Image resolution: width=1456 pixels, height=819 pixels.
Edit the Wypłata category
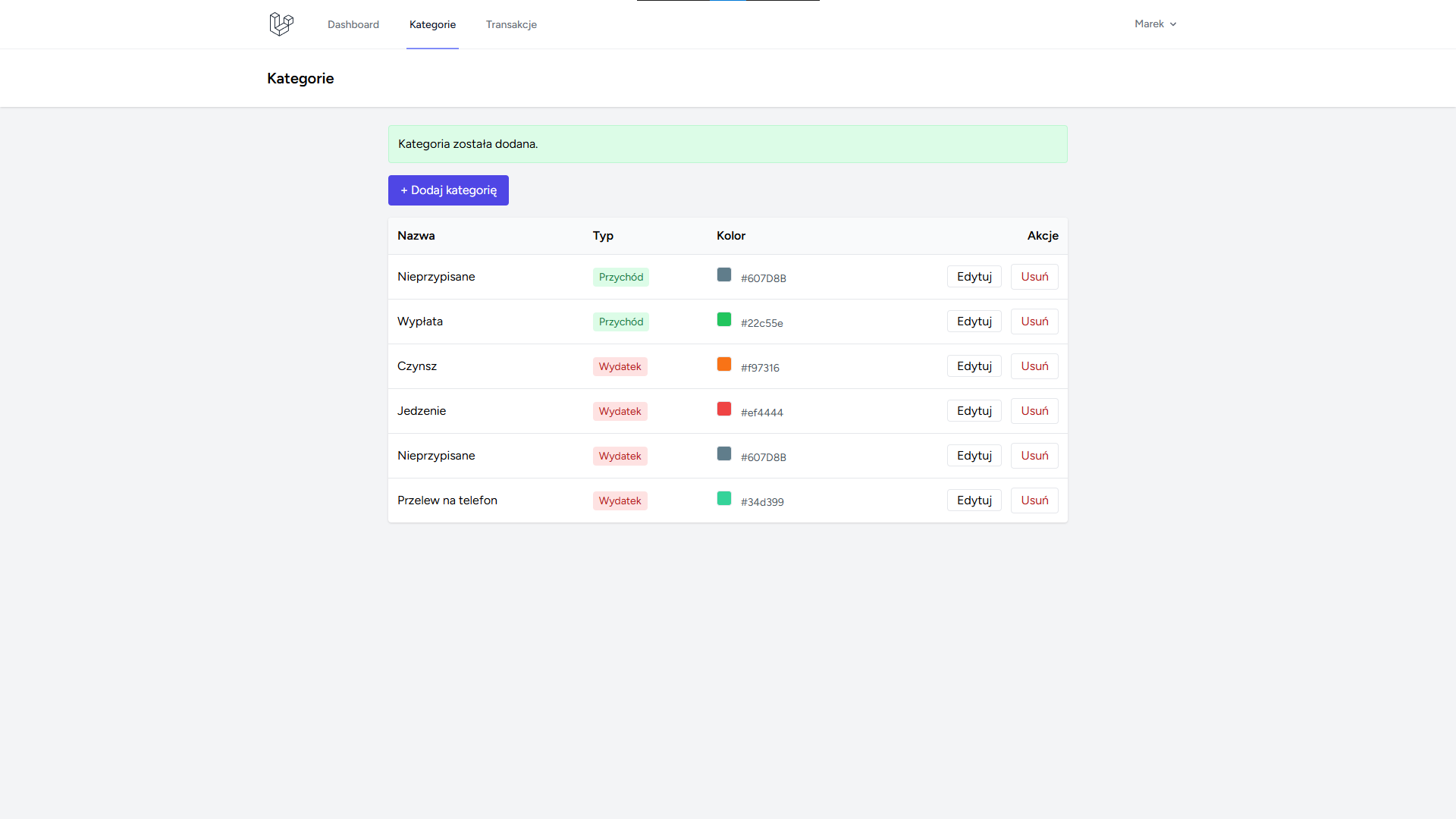974,322
